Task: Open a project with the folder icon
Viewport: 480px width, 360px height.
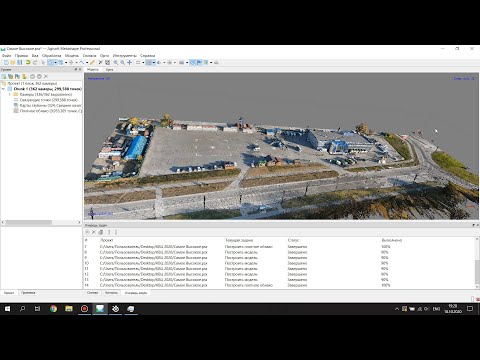Action: [x=13, y=62]
